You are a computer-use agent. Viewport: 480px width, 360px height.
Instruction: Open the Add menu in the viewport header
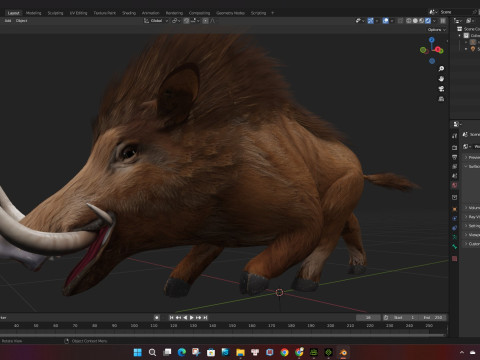[x=8, y=21]
